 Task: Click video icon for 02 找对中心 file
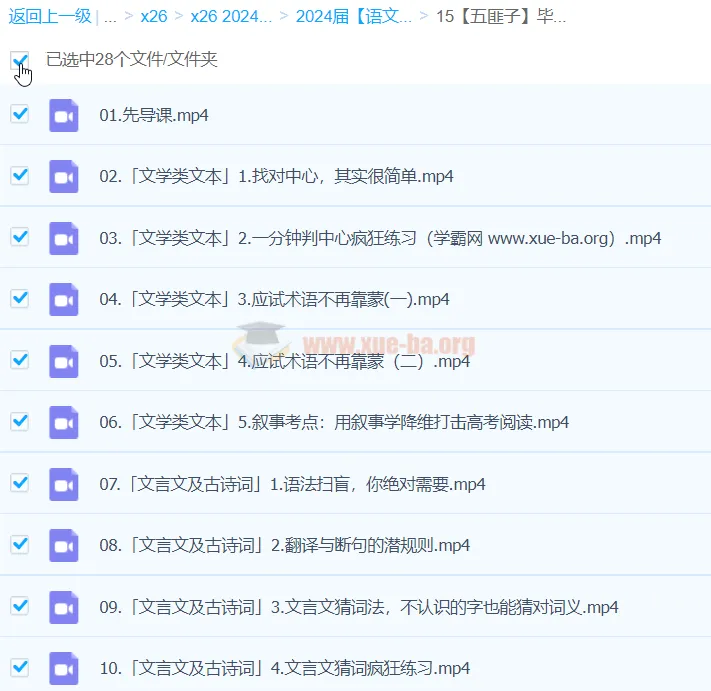point(63,176)
